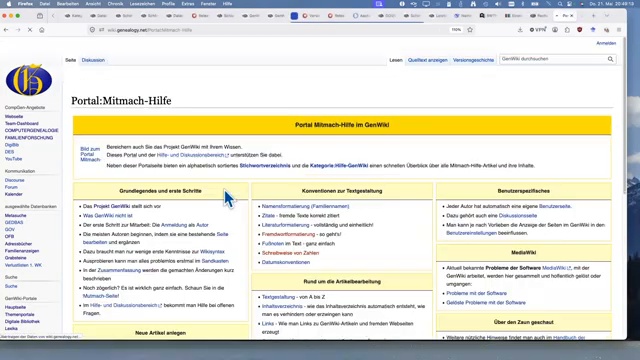The width and height of the screenshot is (640, 360).
Task: Open the Textgestaltung link
Action: [278, 297]
